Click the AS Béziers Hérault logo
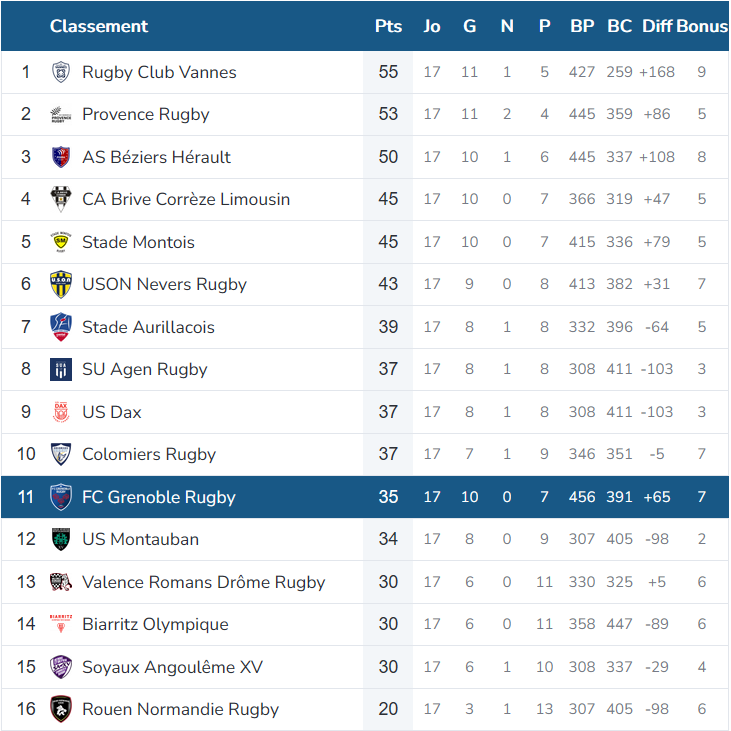731x731 pixels. click(x=61, y=157)
